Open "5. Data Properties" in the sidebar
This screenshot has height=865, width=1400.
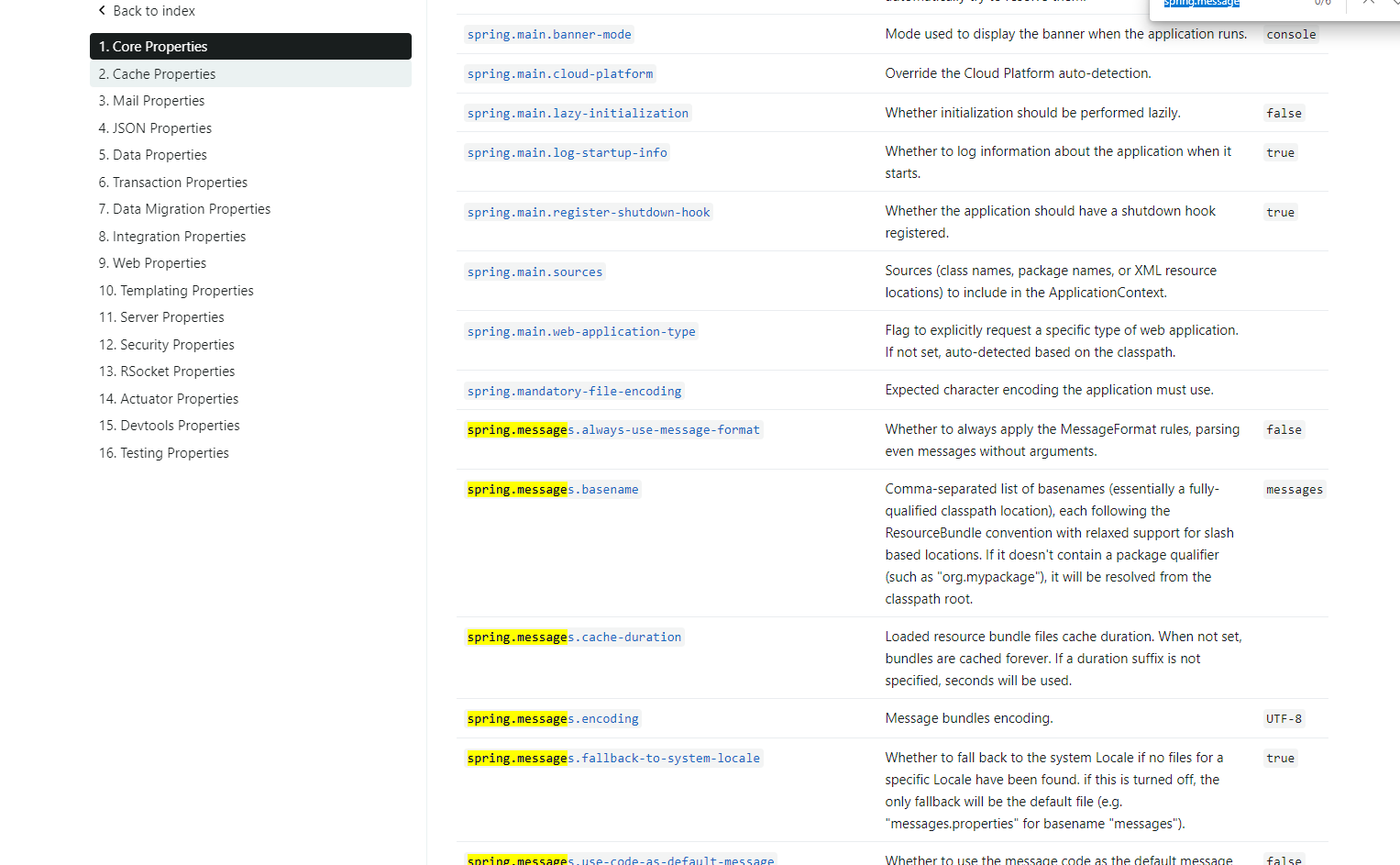152,155
